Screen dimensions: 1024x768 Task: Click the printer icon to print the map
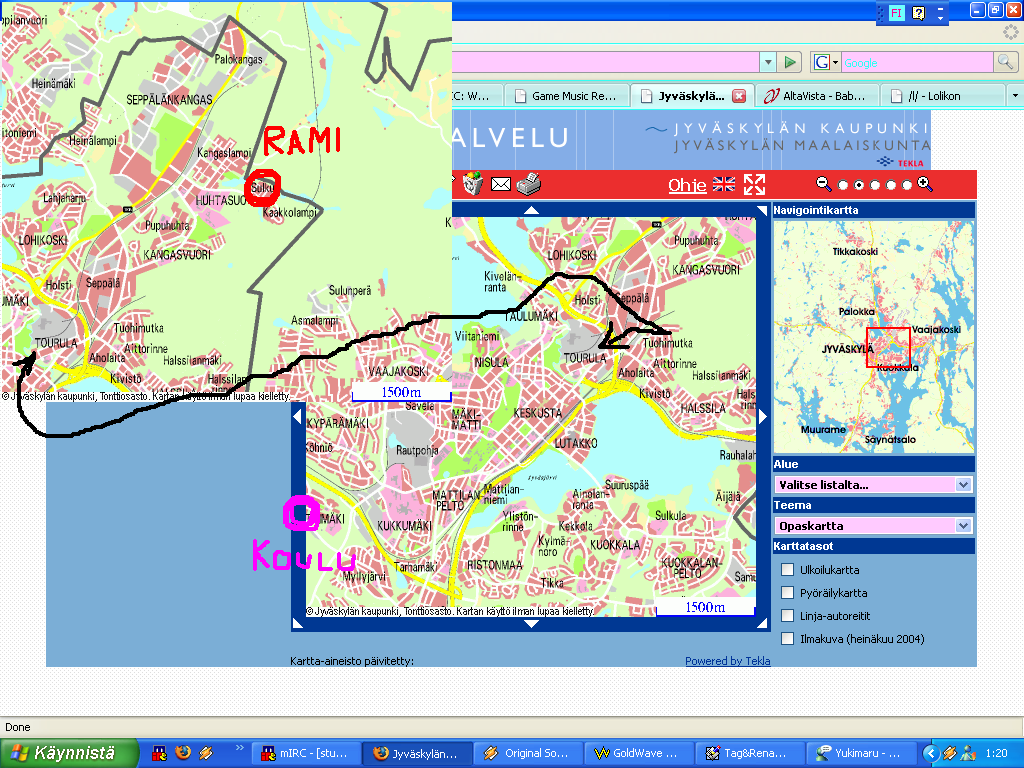[529, 184]
